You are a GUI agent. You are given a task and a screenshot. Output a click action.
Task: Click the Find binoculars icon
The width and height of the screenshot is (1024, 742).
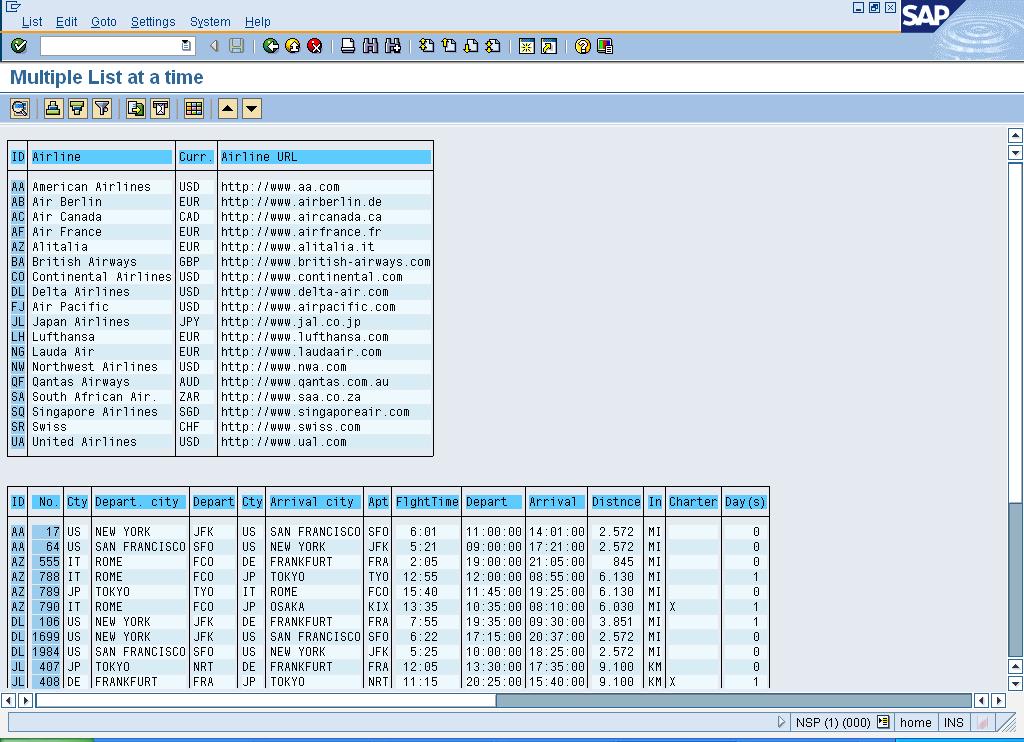pyautogui.click(x=370, y=46)
